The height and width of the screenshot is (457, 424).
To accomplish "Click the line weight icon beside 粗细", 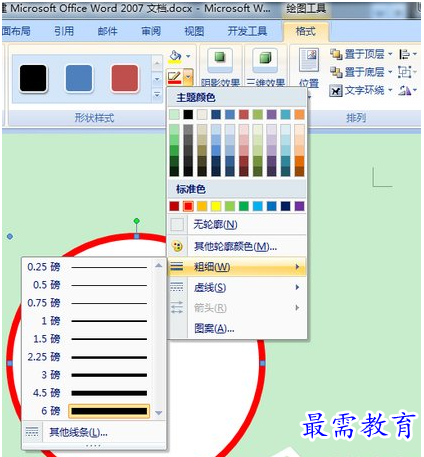I will click(177, 266).
